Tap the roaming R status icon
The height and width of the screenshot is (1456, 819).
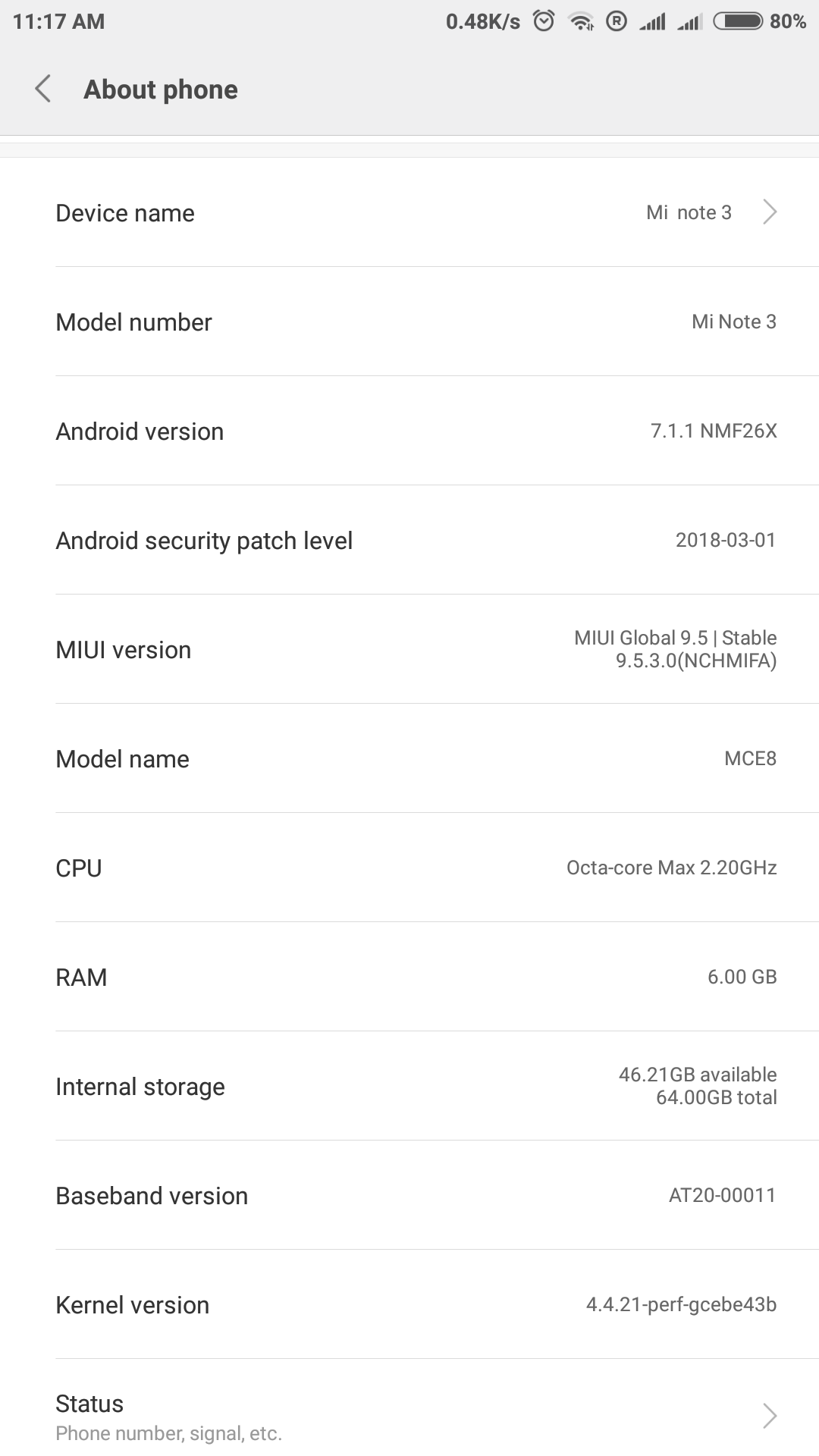point(617,21)
